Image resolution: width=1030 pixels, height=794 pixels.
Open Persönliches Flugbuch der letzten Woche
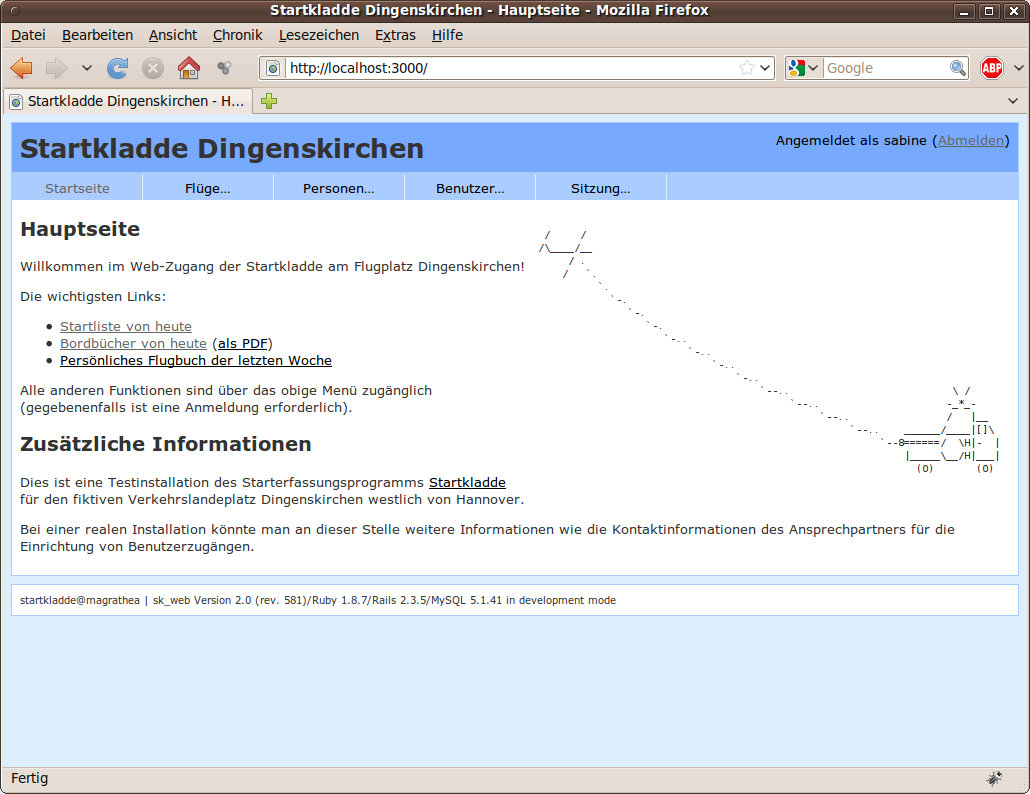(196, 361)
